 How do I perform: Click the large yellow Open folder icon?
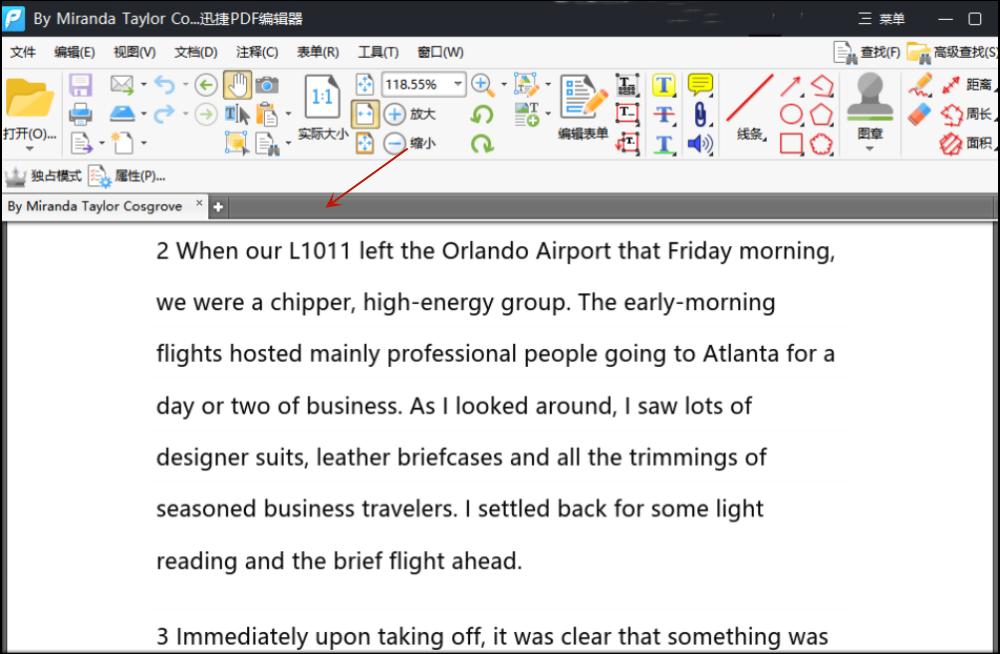[x=29, y=98]
